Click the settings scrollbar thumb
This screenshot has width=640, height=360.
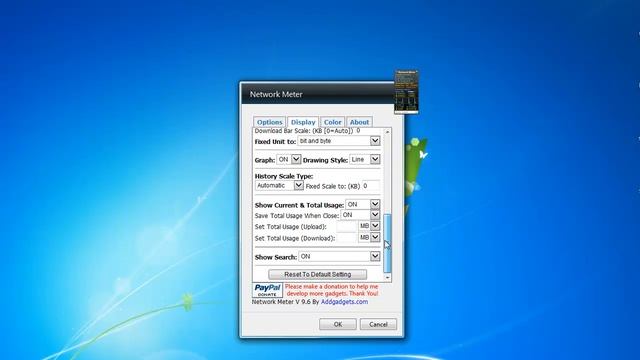click(387, 243)
